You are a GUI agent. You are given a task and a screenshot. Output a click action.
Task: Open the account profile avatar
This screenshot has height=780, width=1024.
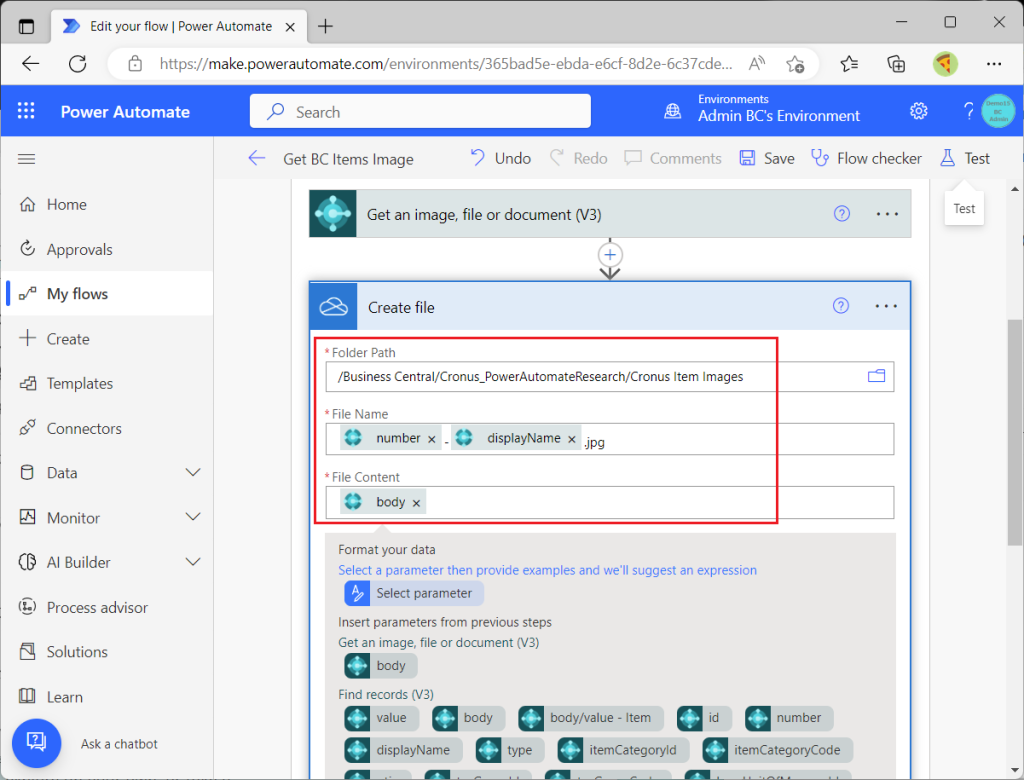[x=998, y=111]
